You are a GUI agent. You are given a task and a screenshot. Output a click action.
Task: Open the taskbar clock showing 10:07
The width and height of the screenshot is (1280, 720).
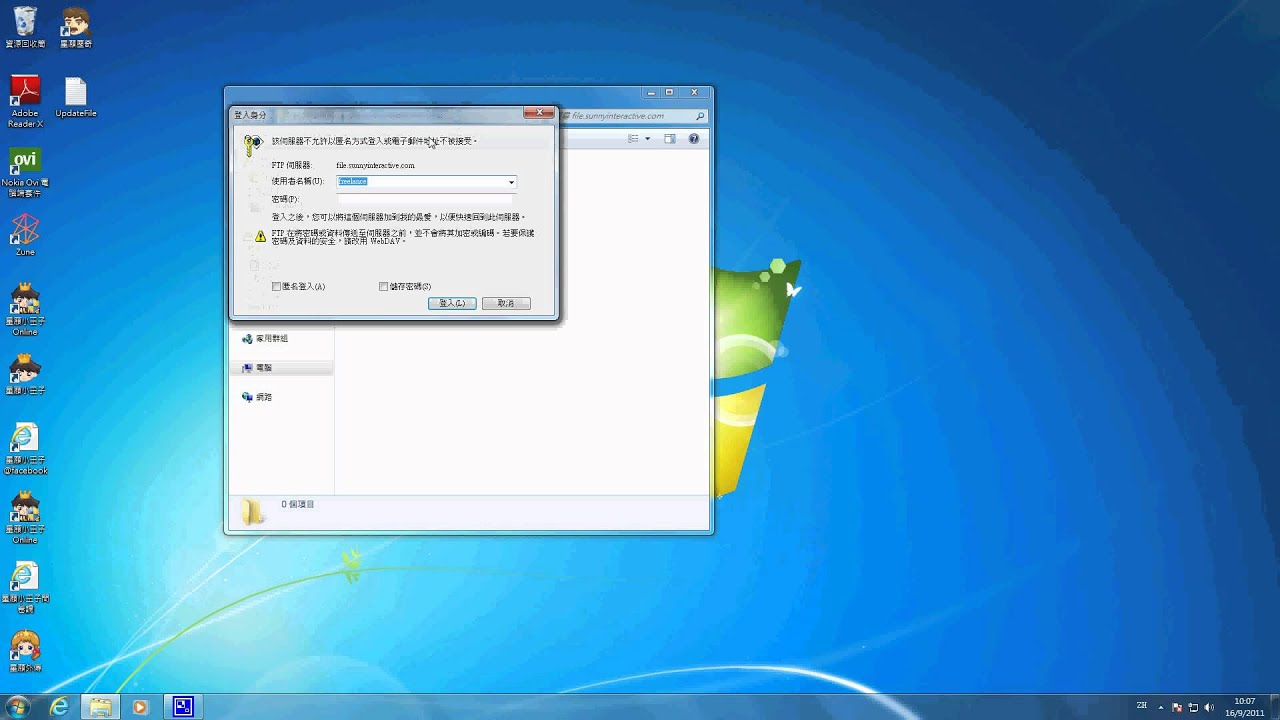coord(1244,707)
